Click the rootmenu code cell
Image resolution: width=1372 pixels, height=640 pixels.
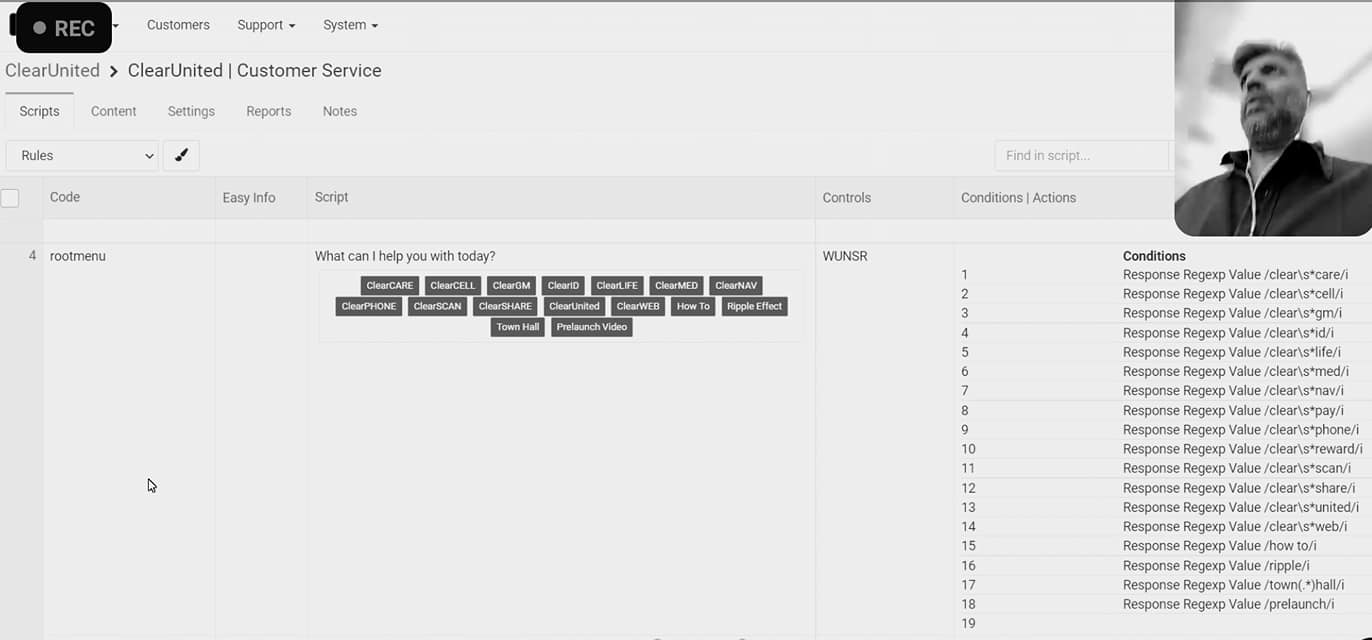tap(78, 256)
